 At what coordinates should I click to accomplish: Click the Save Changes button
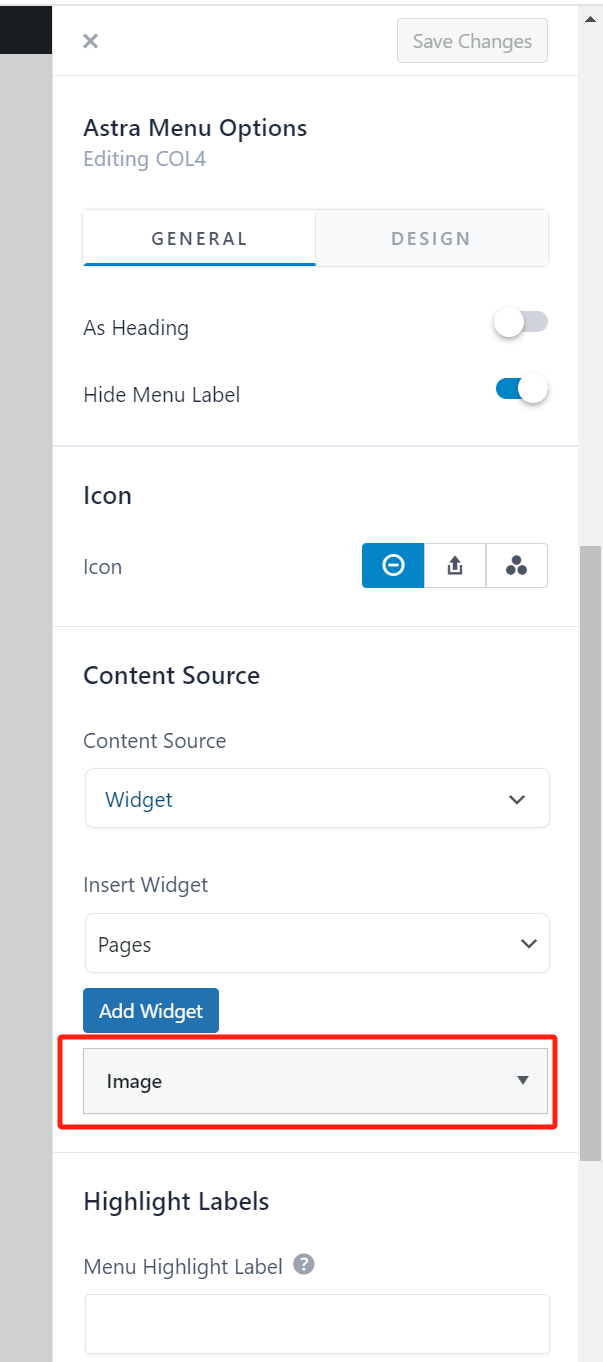(472, 40)
